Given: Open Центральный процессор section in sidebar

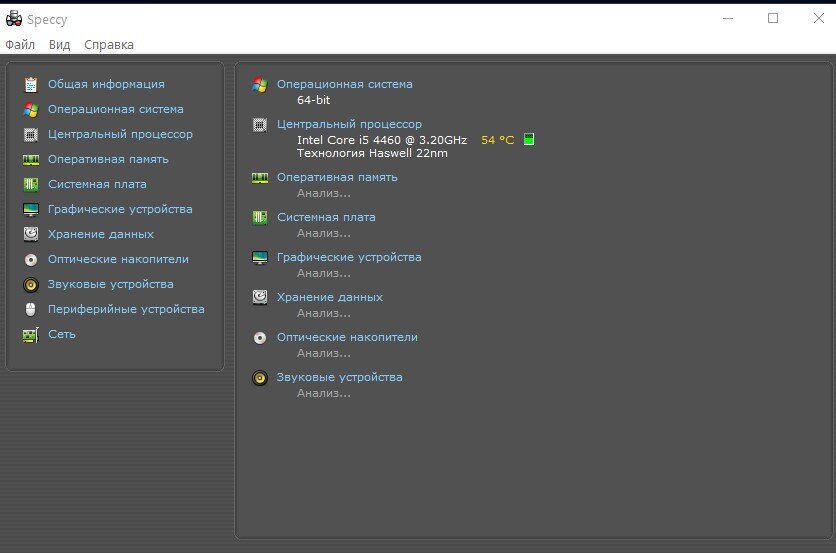Looking at the screenshot, I should 120,134.
